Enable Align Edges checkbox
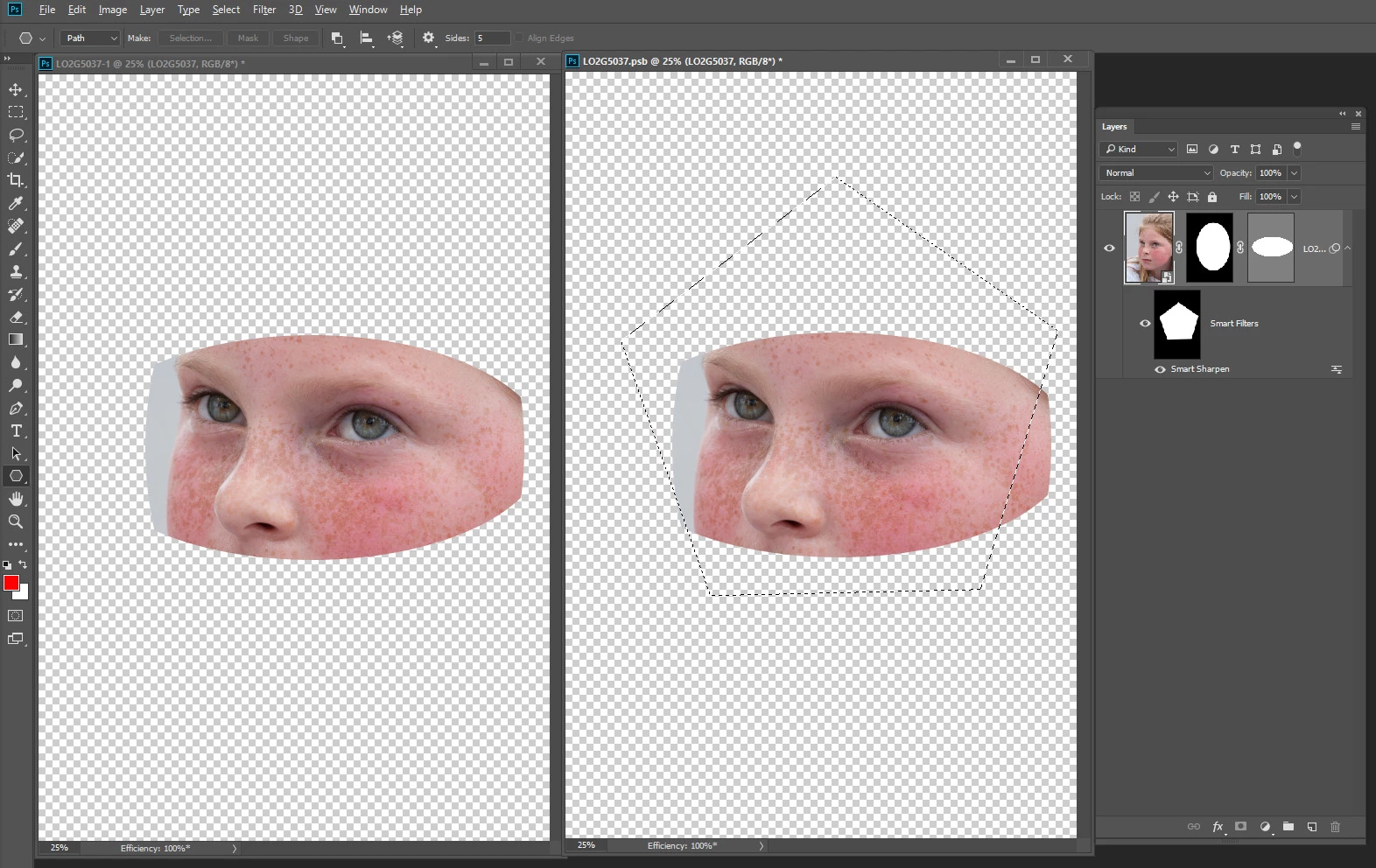 point(519,38)
